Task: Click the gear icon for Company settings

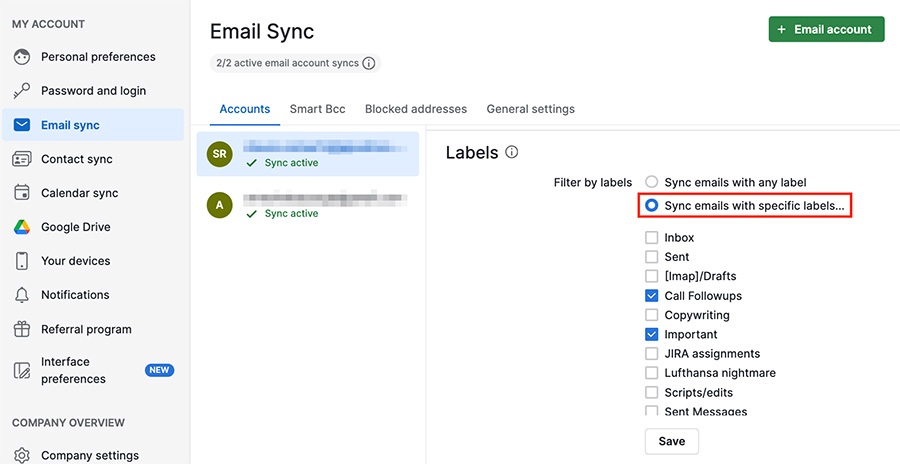Action: [22, 455]
